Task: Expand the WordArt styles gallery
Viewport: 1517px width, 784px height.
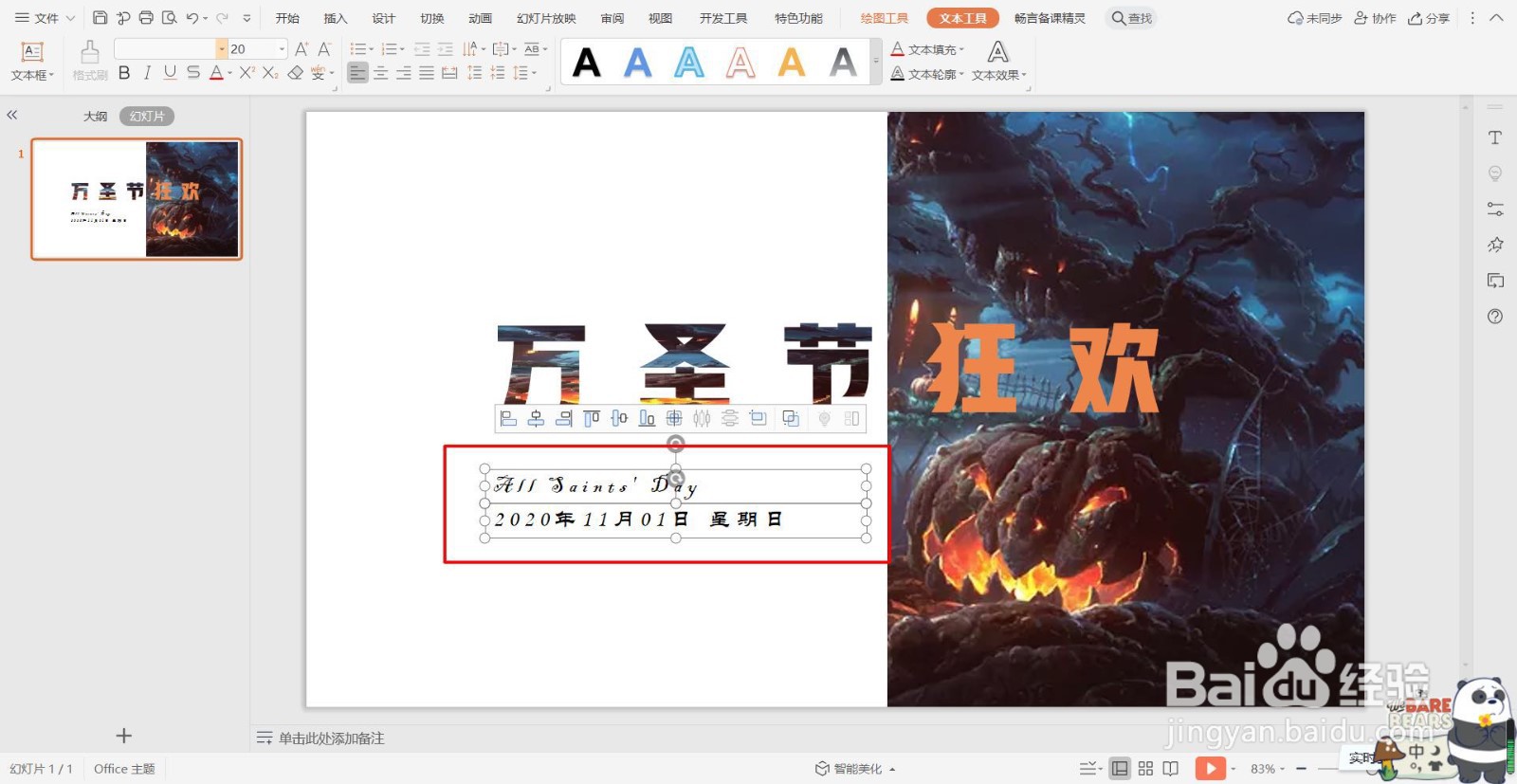Action: [876, 63]
